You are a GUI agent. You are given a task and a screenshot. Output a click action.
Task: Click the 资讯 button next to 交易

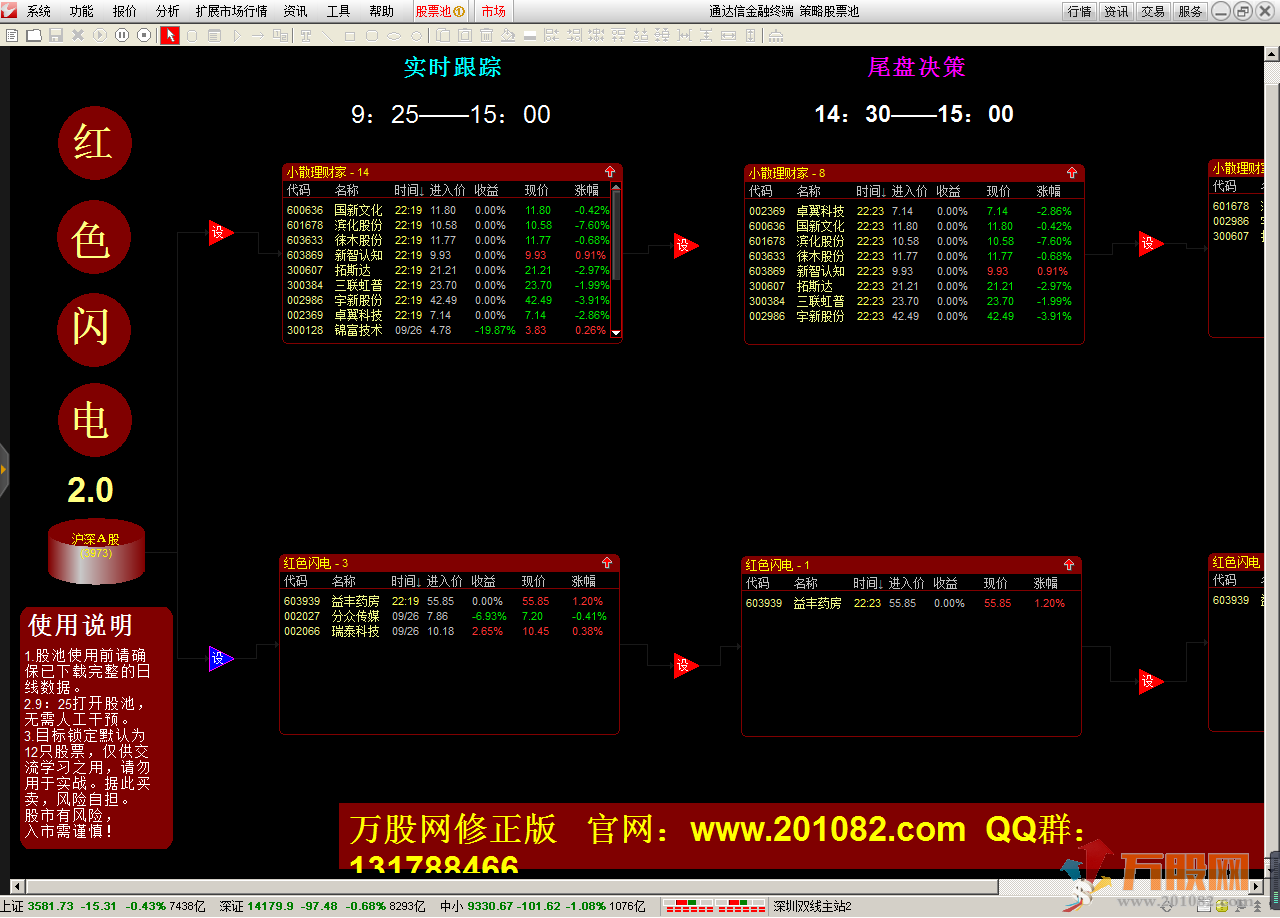(x=1116, y=12)
